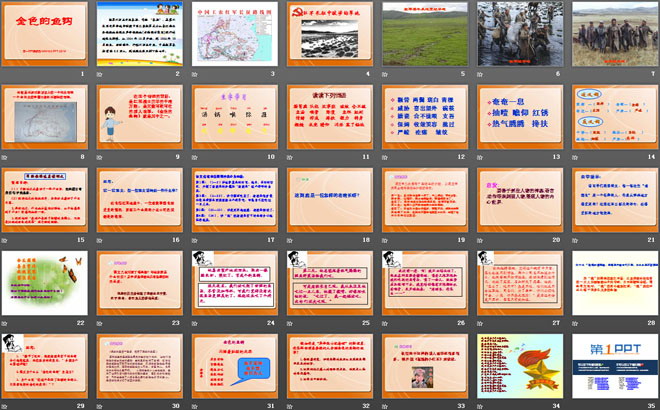Click the animation star icon under slide 31
The width and height of the screenshot is (660, 410).
[194, 406]
